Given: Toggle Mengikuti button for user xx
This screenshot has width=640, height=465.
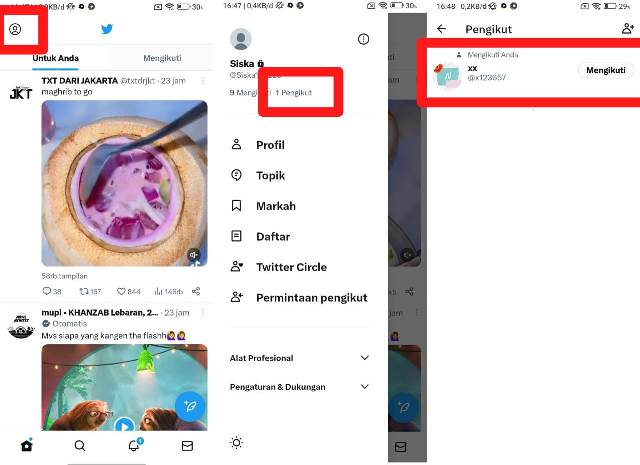Looking at the screenshot, I should 606,70.
